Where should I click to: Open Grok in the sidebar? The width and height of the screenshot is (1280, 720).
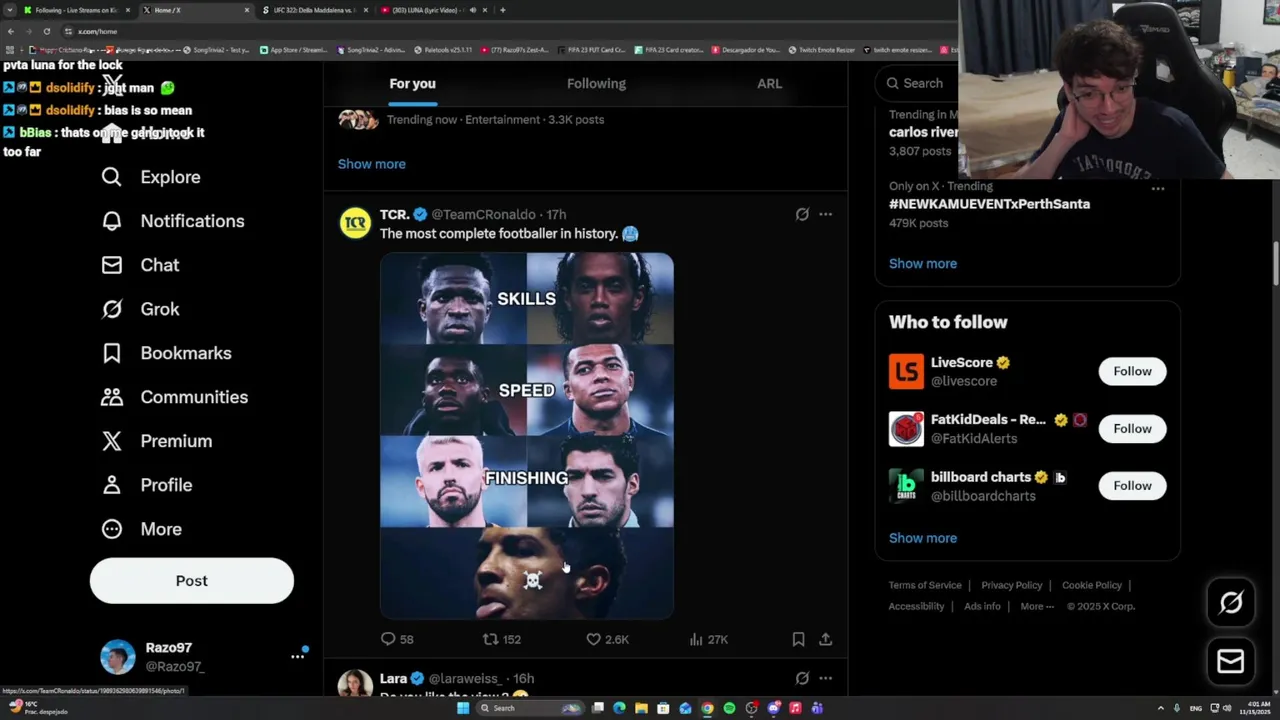pos(140,309)
